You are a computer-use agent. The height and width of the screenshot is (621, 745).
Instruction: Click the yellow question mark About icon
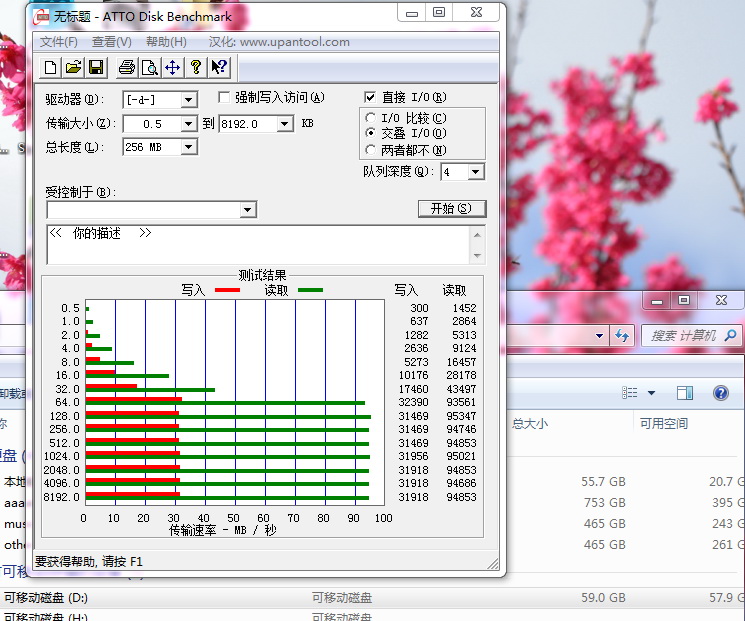click(x=195, y=67)
